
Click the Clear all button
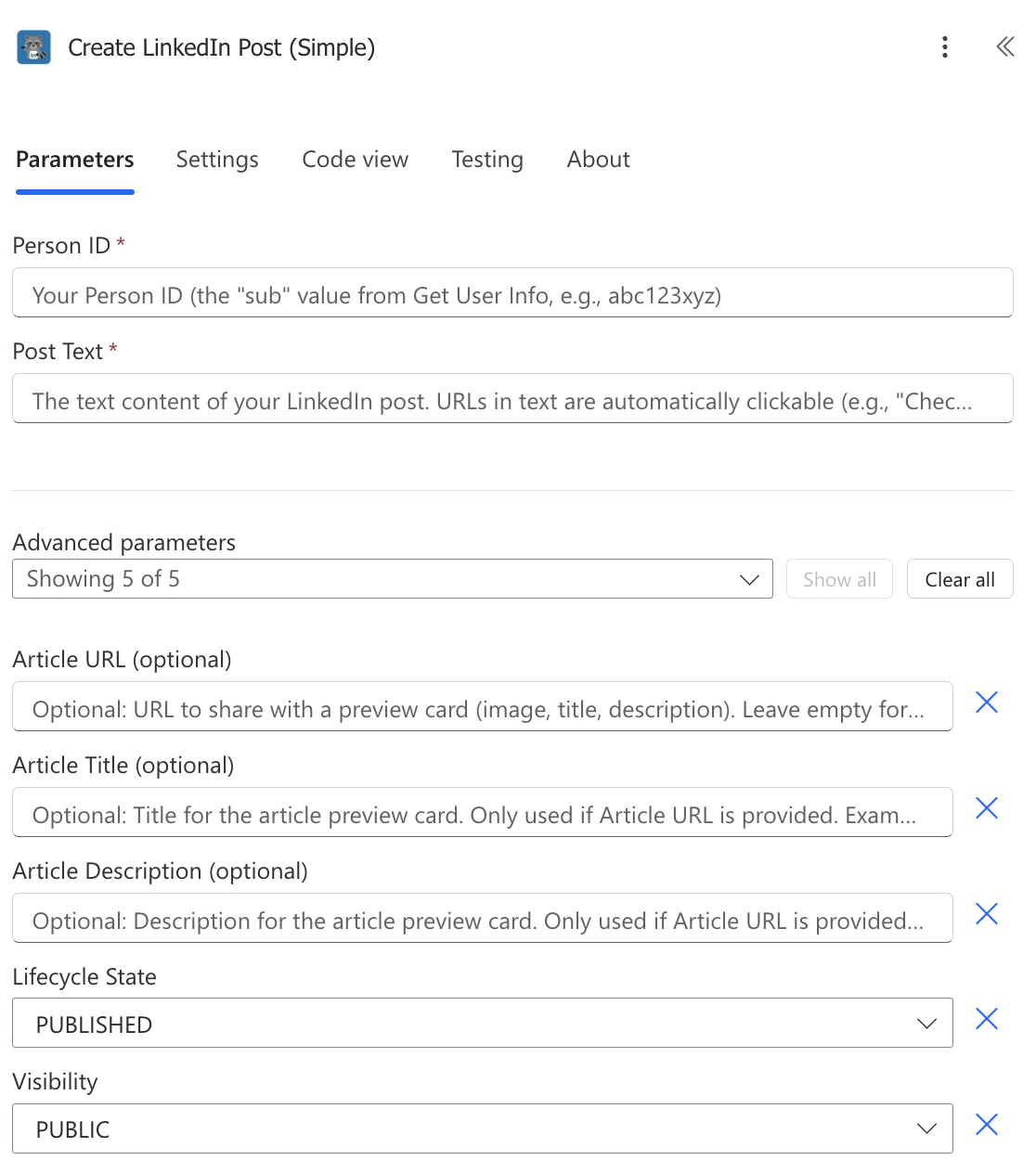click(960, 579)
